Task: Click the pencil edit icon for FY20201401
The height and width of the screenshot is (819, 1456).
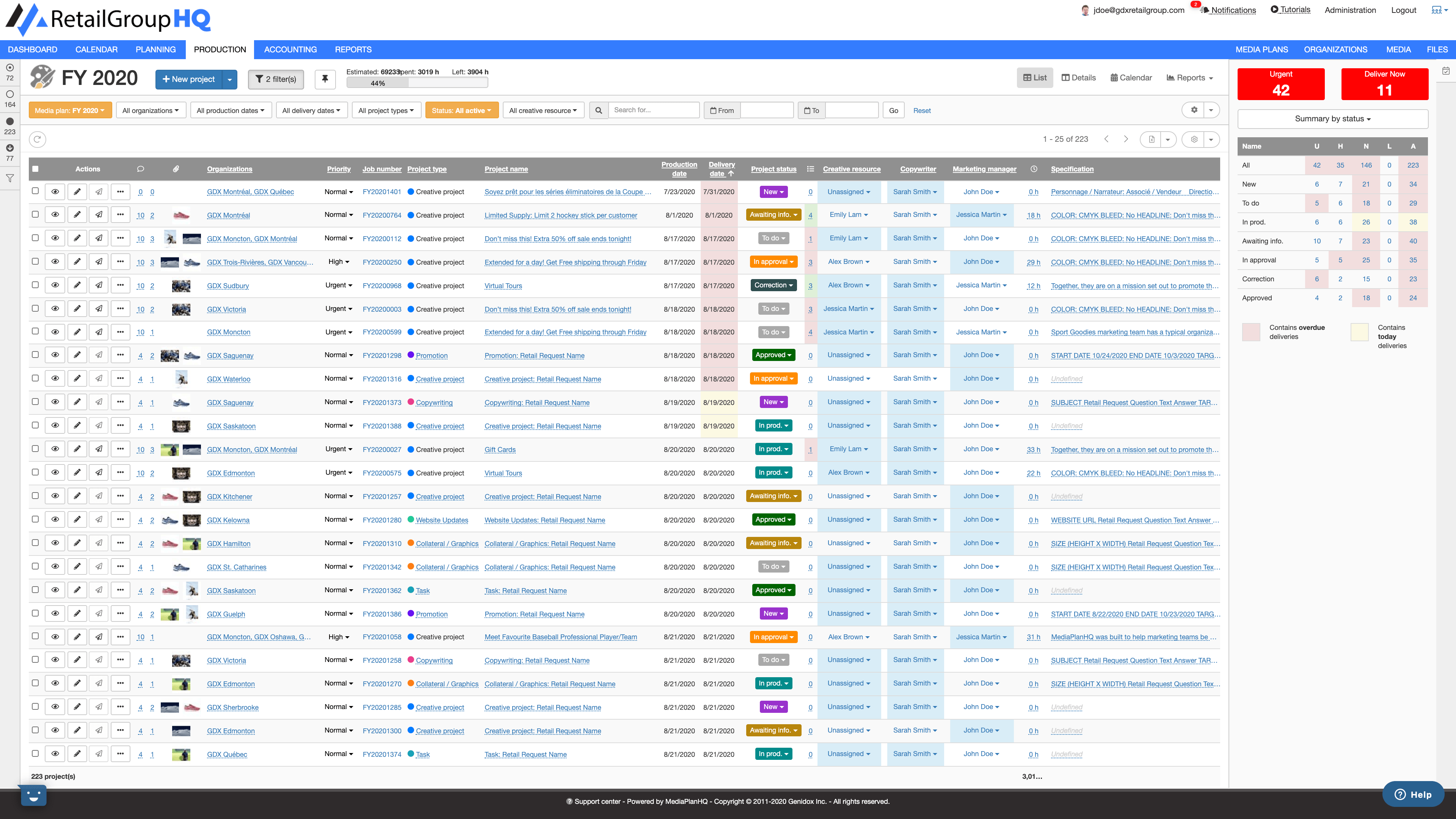Action: point(77,191)
